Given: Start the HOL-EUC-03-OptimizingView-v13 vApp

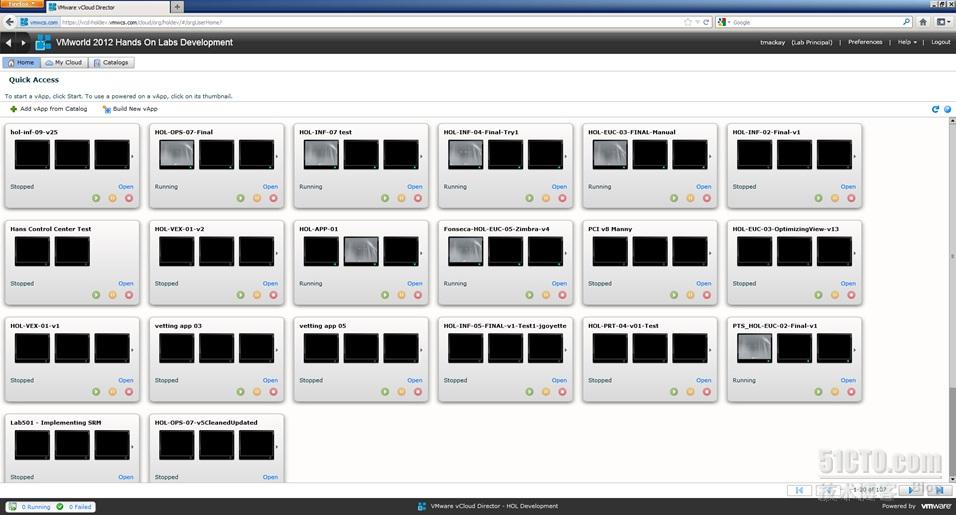Looking at the screenshot, I should (818, 295).
